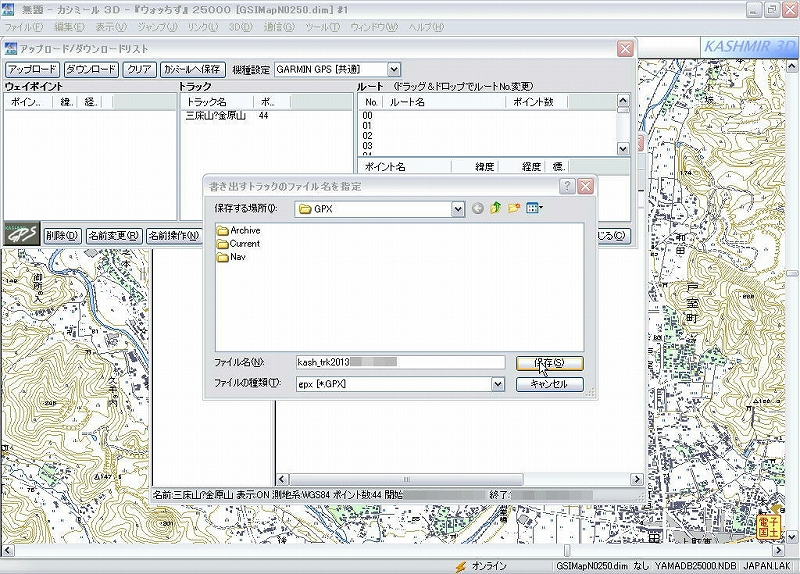Click the 削除(D) delete button
The image size is (800, 574).
62,236
